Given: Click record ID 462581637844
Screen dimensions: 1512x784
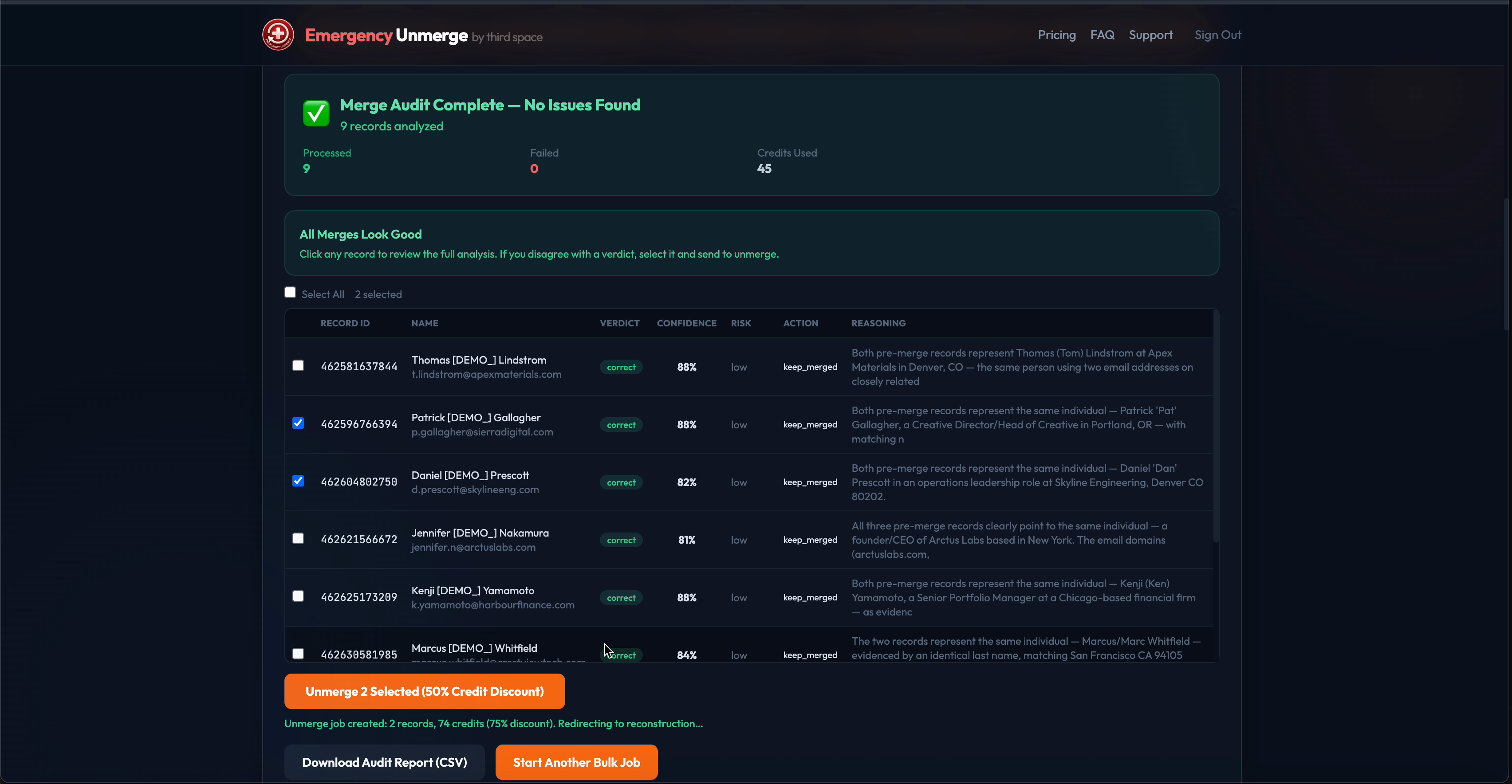Looking at the screenshot, I should pos(359,367).
